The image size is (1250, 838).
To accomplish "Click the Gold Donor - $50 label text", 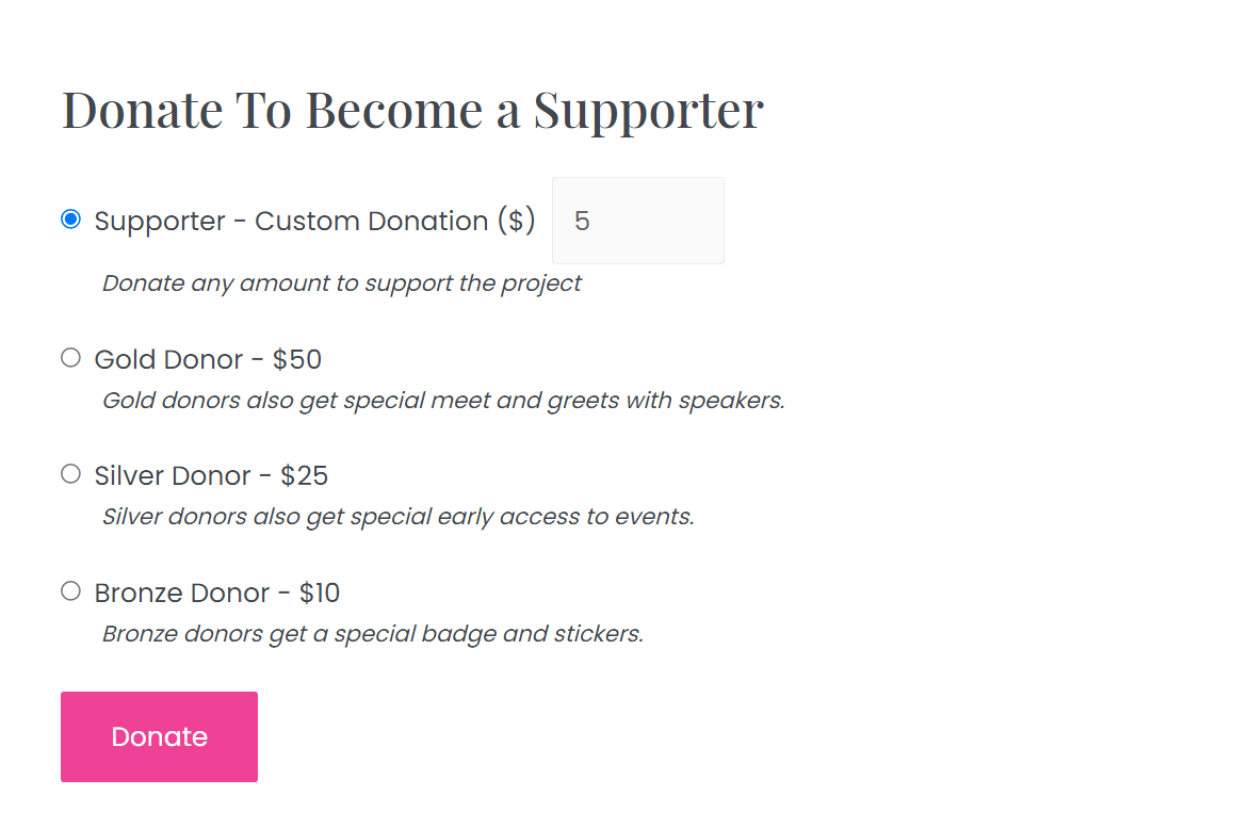I will click(207, 359).
